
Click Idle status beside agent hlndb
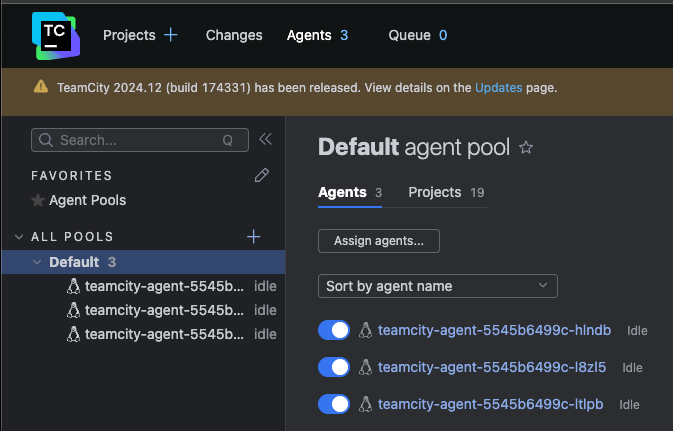[x=637, y=331]
